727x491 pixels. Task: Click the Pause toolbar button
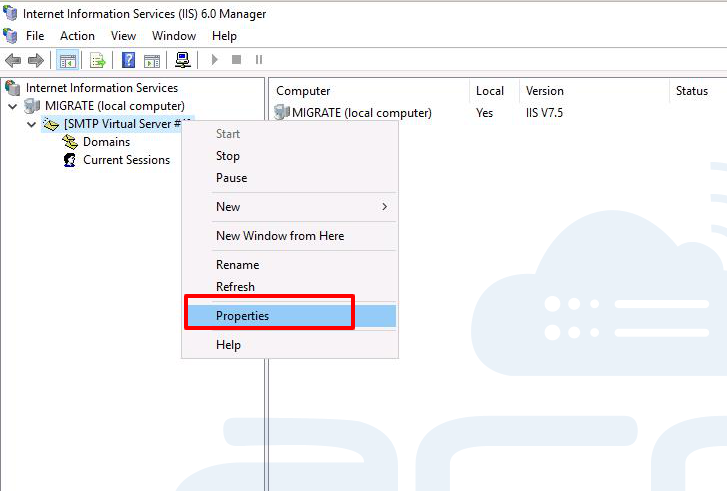pos(259,59)
